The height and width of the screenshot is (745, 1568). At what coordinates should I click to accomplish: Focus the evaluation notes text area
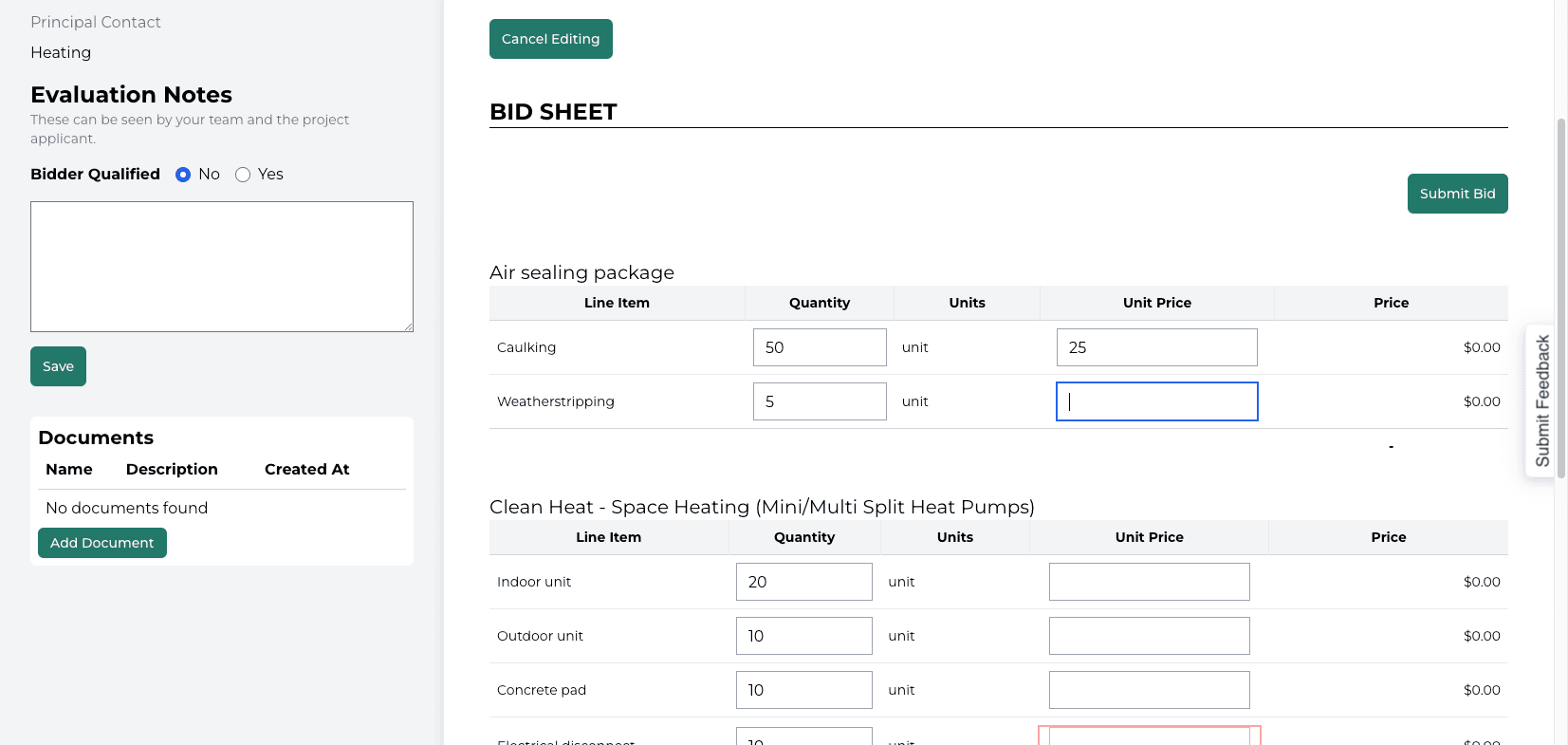(222, 267)
